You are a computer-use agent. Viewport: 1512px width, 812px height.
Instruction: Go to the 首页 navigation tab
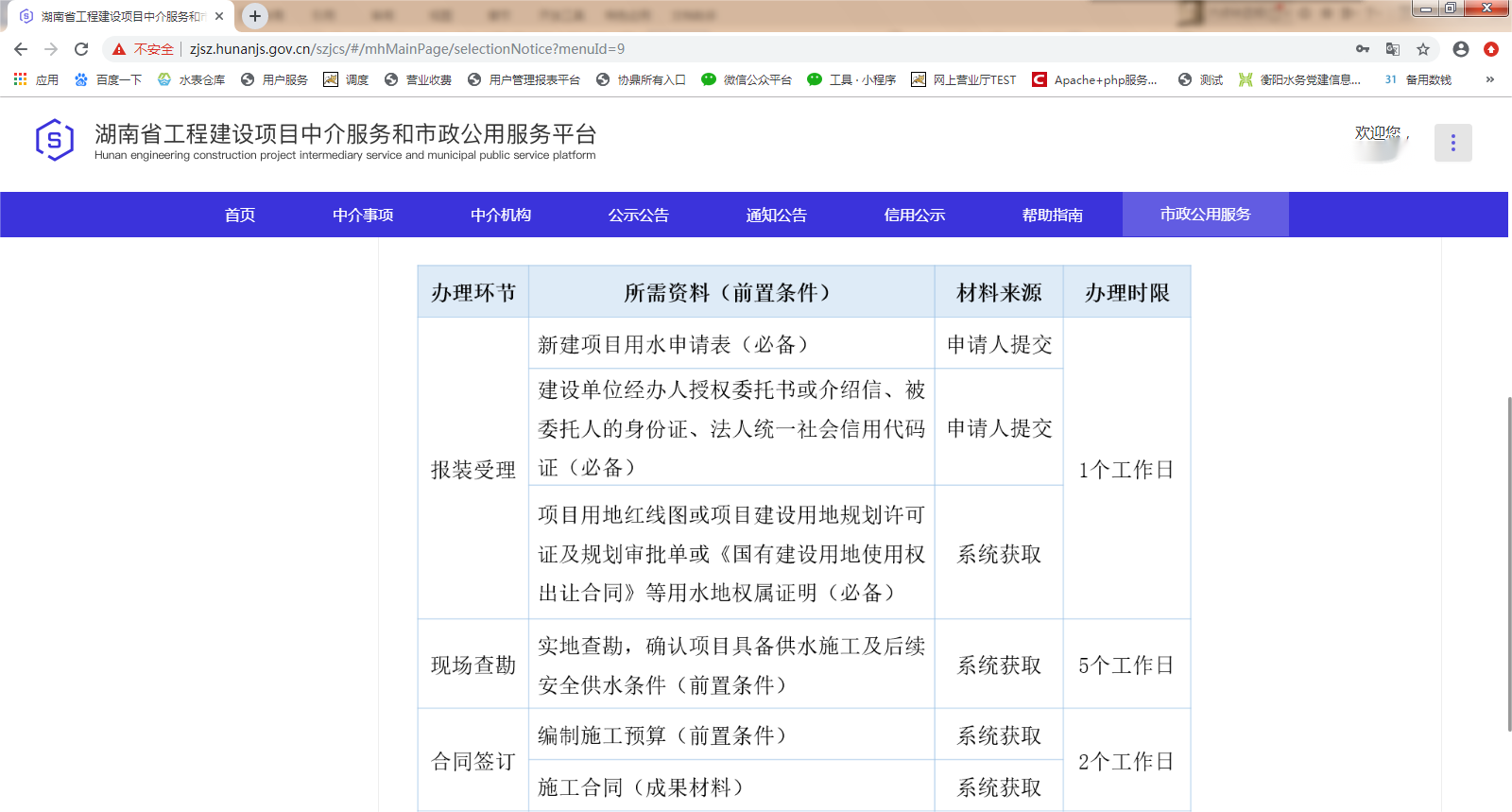pyautogui.click(x=240, y=215)
